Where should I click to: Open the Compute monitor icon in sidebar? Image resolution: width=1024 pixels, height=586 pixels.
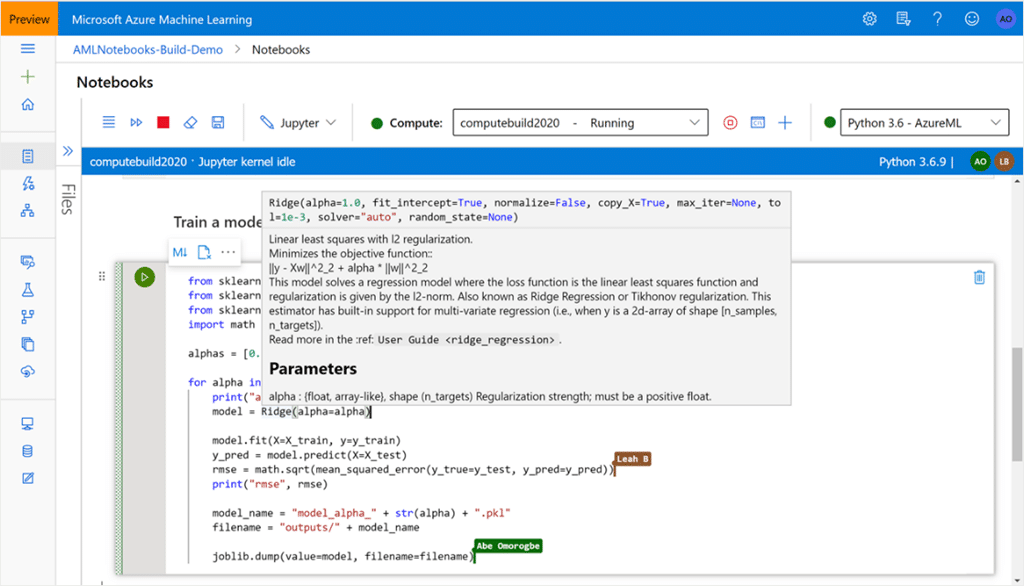pos(27,424)
